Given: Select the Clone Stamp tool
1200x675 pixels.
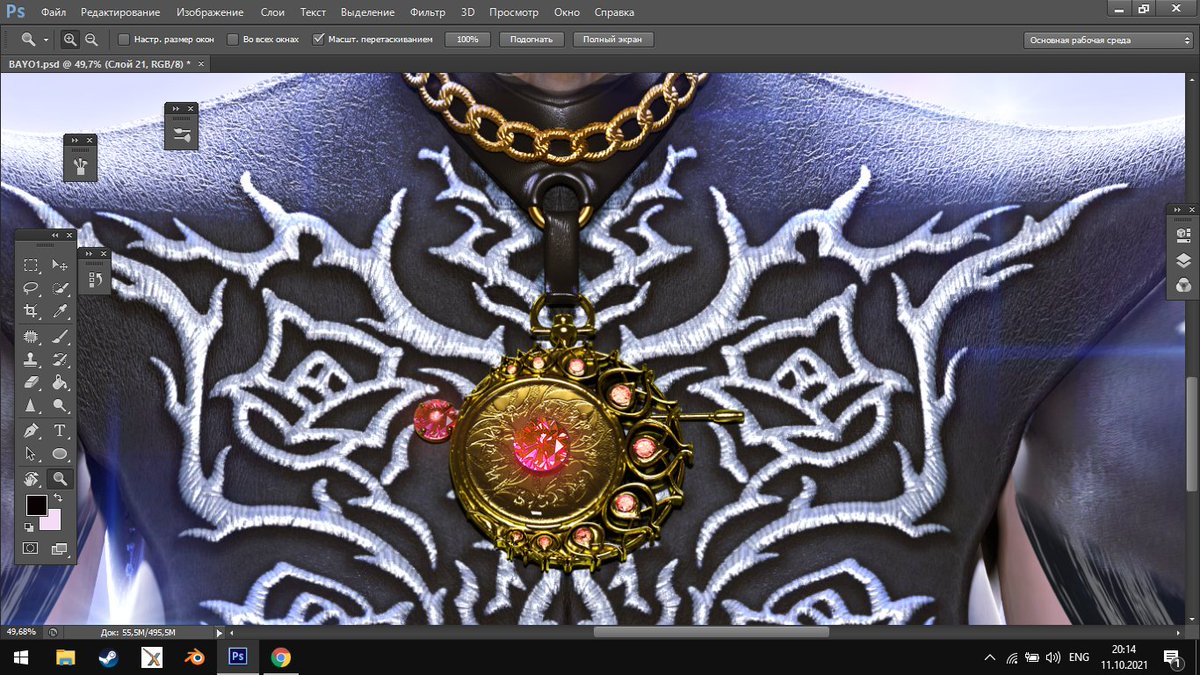Looking at the screenshot, I should tap(31, 359).
